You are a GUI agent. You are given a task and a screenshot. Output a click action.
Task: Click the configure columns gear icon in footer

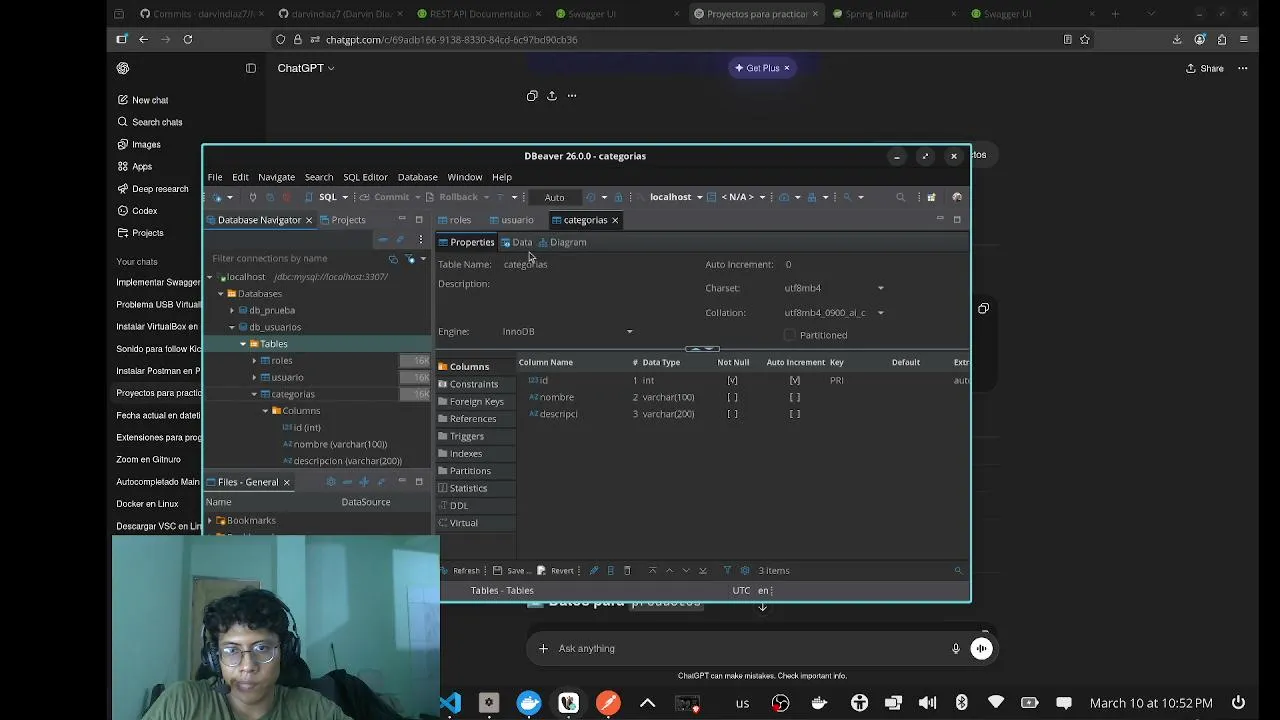click(x=745, y=570)
